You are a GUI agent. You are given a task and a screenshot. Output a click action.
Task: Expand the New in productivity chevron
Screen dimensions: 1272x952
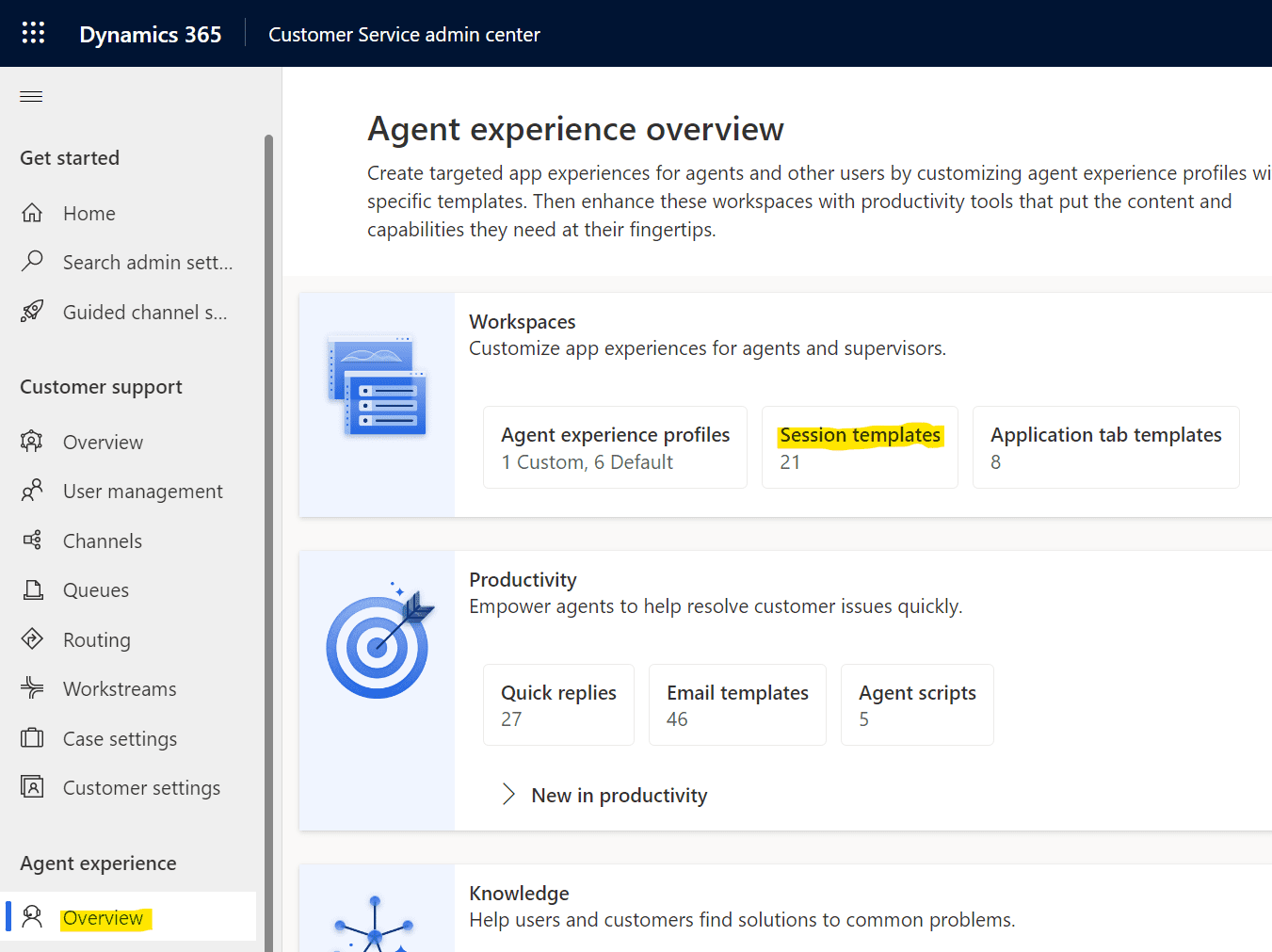[508, 795]
